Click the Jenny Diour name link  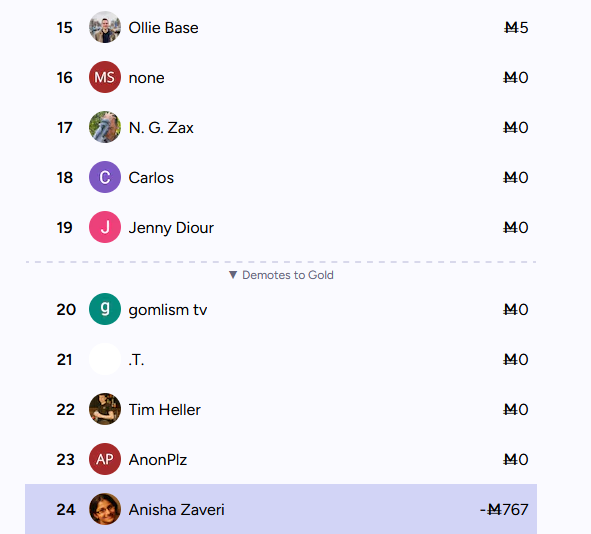click(171, 228)
